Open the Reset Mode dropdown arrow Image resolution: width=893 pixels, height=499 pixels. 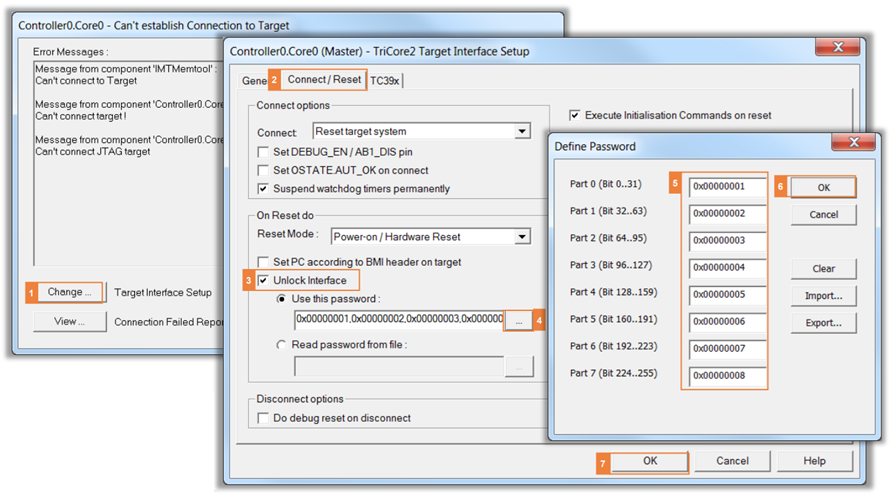click(x=522, y=236)
